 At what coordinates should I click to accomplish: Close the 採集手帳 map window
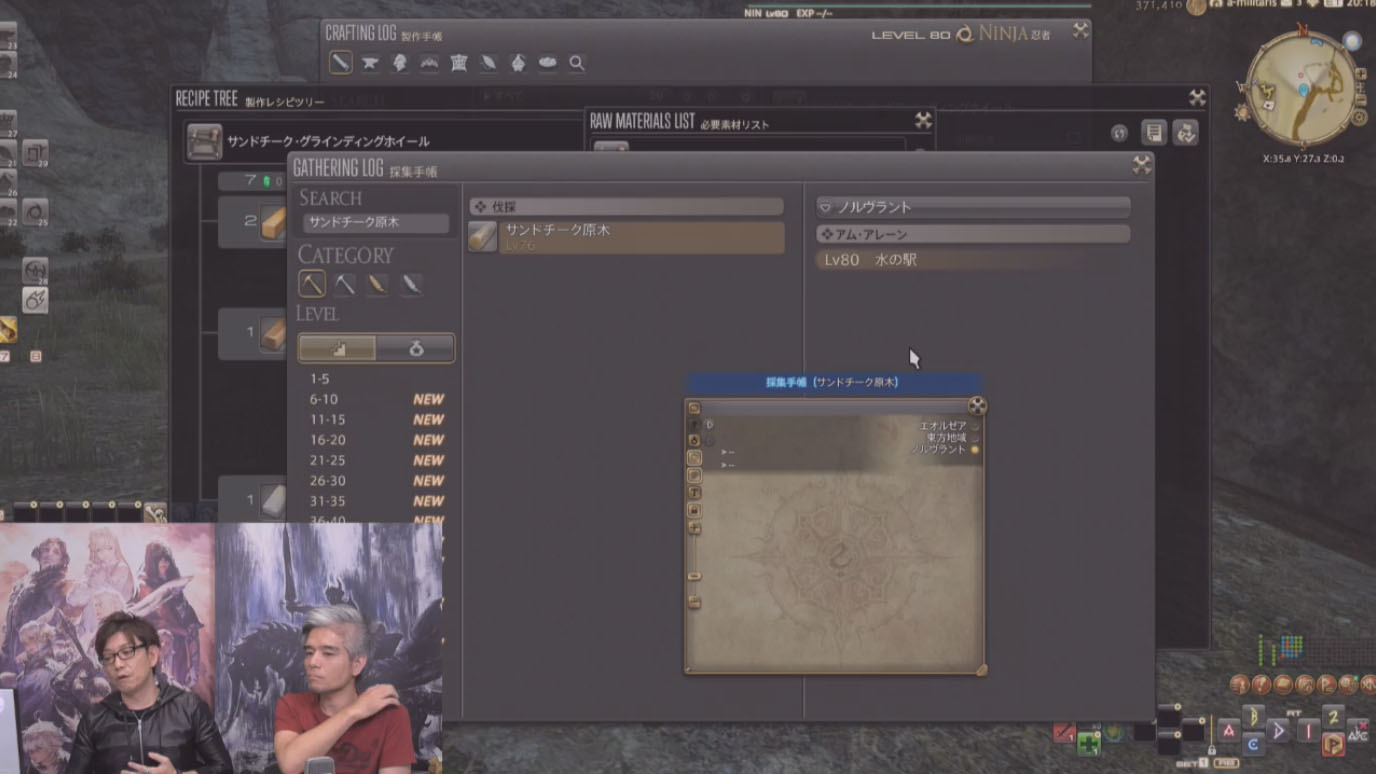[977, 405]
